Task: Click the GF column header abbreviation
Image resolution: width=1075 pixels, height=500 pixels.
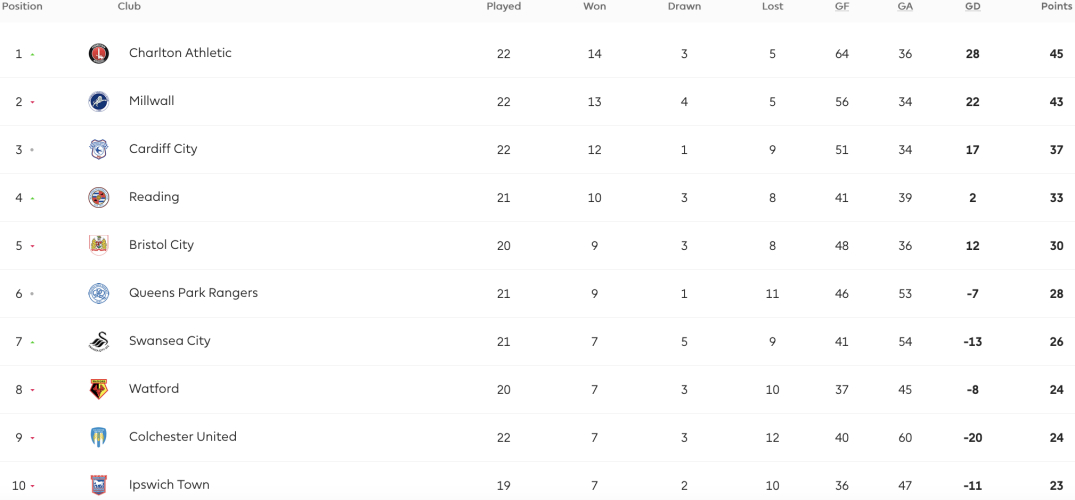Action: coord(842,6)
